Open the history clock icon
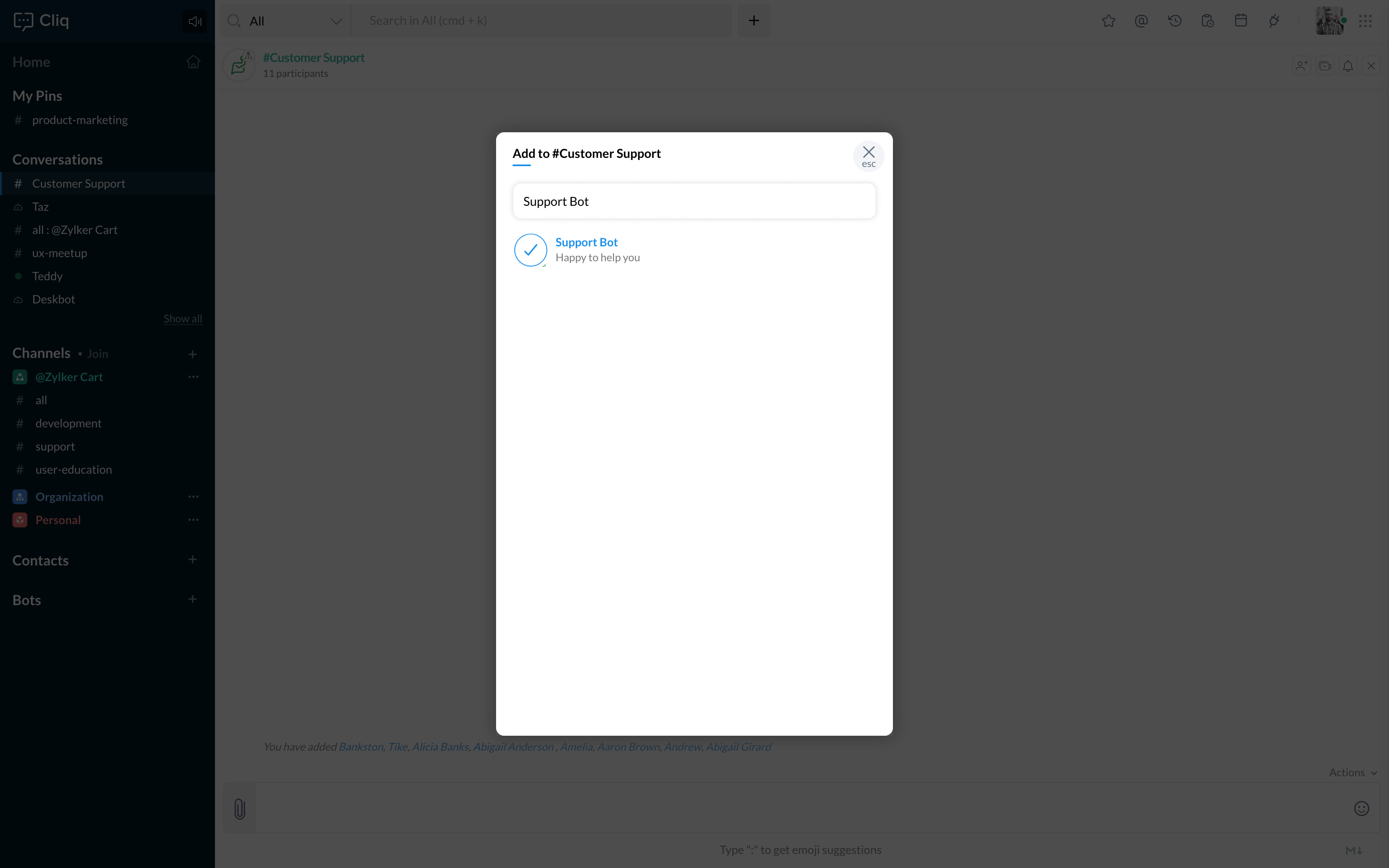The image size is (1389, 868). pos(1174,21)
